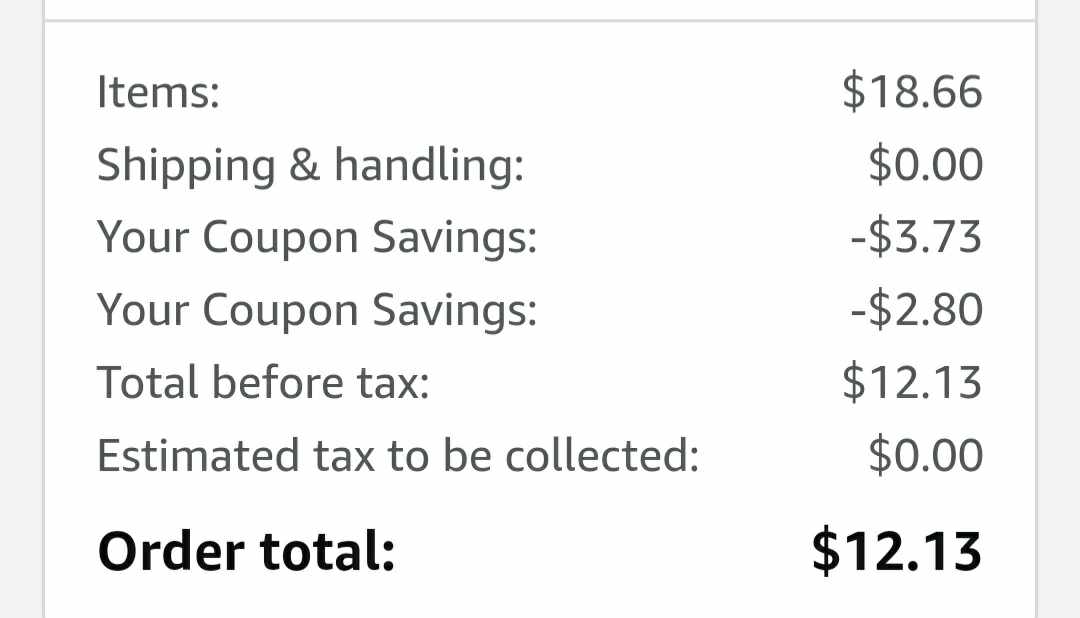
Task: Click the first Your Coupon Savings label
Action: click(317, 239)
